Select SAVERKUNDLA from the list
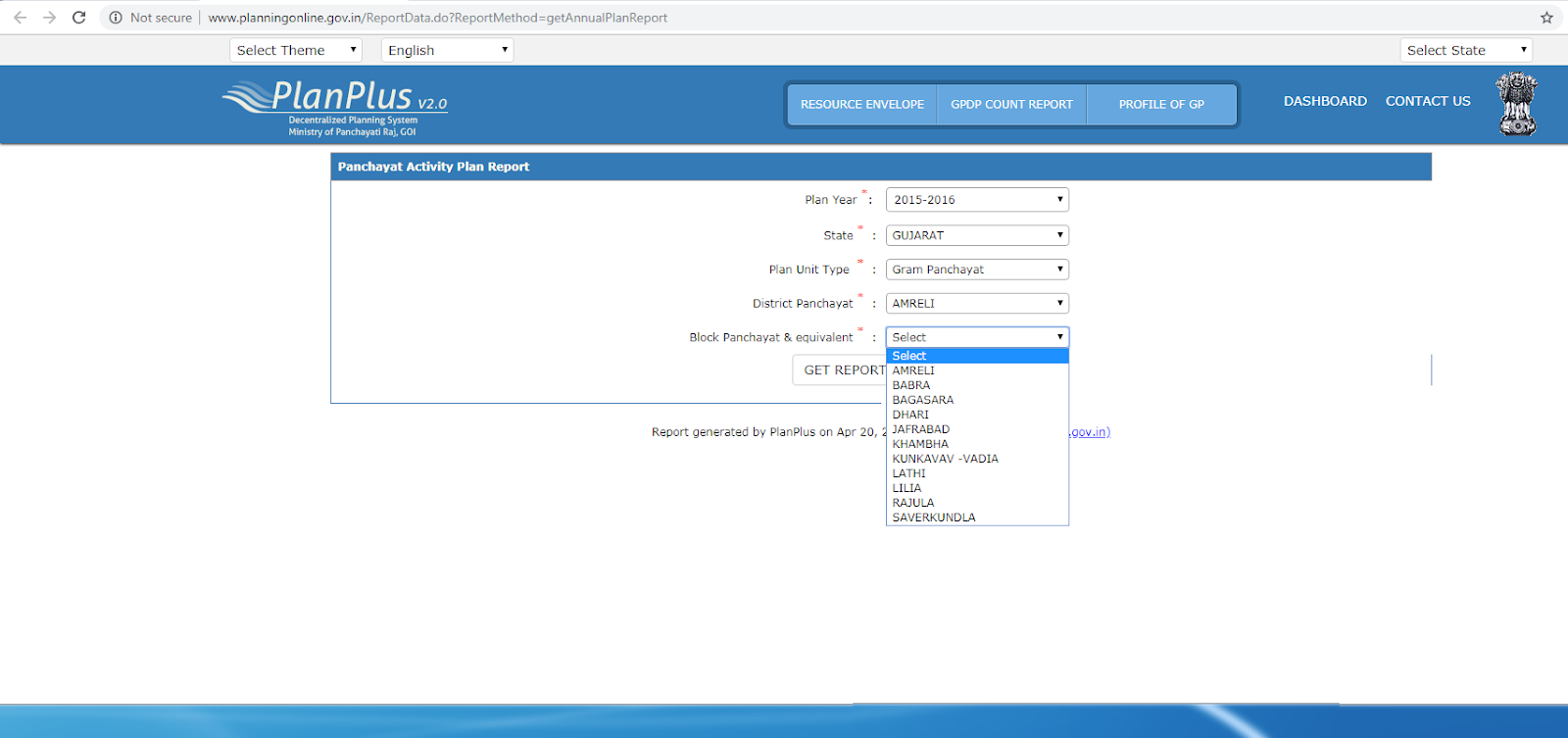This screenshot has width=1568, height=738. click(x=977, y=517)
